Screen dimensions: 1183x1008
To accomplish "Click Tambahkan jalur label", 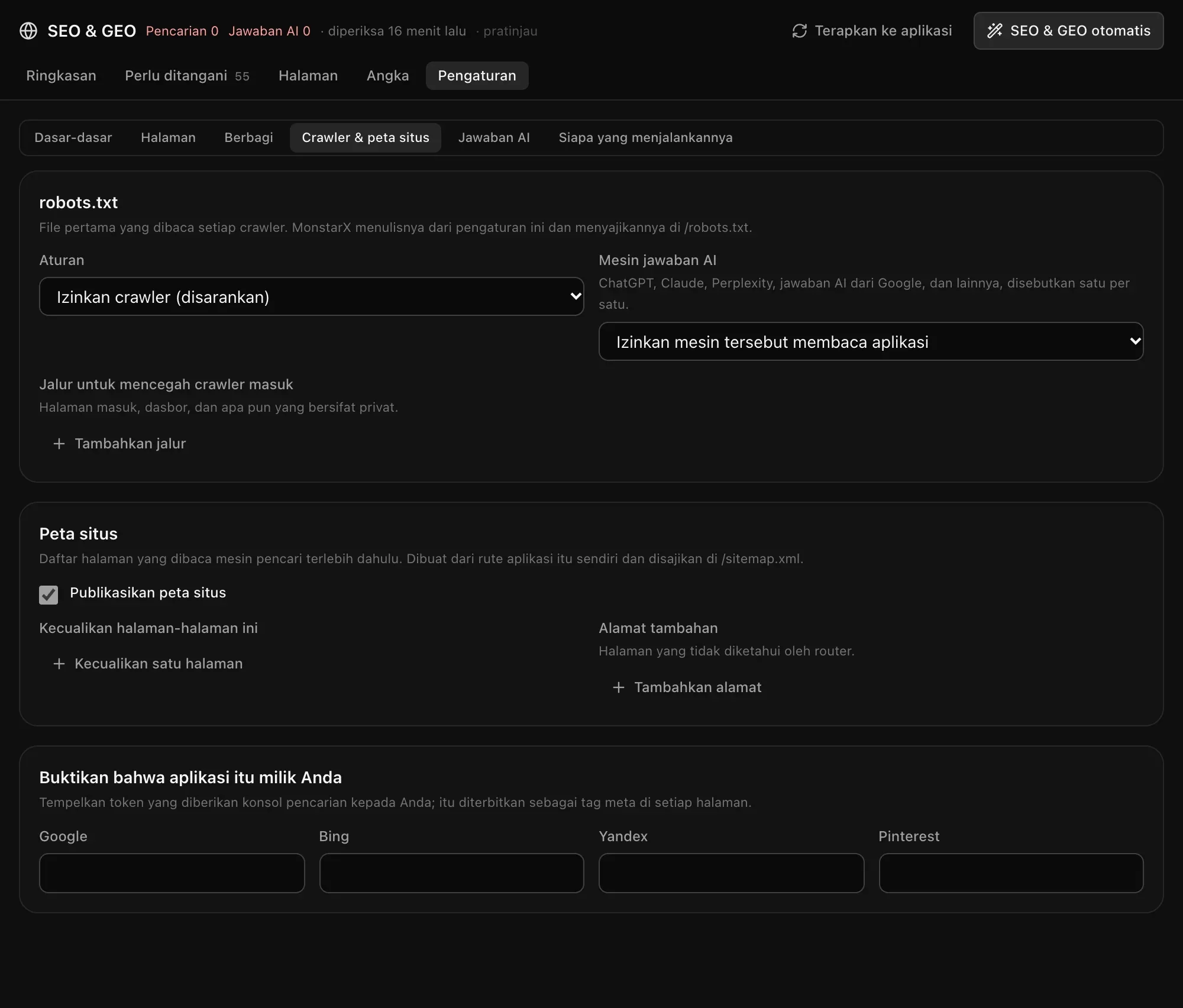I will click(x=130, y=444).
